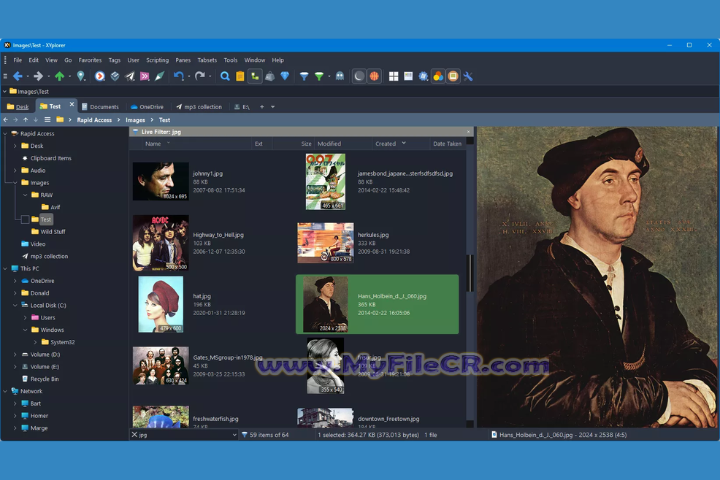Click the blue gear configuration icon
The width and height of the screenshot is (720, 480).
coord(423,76)
